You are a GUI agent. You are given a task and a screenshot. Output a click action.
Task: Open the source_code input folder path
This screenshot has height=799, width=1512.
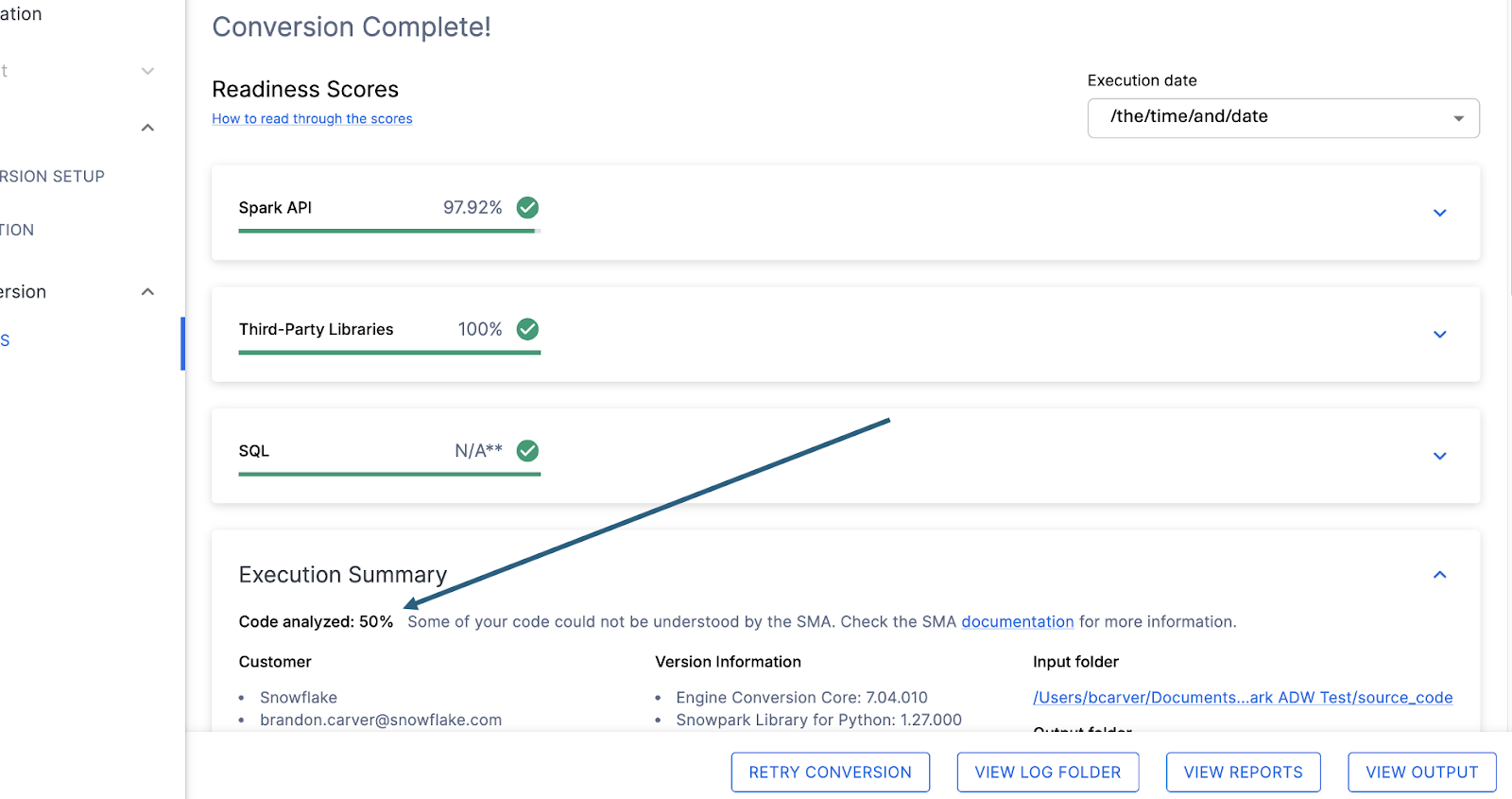pyautogui.click(x=1242, y=698)
